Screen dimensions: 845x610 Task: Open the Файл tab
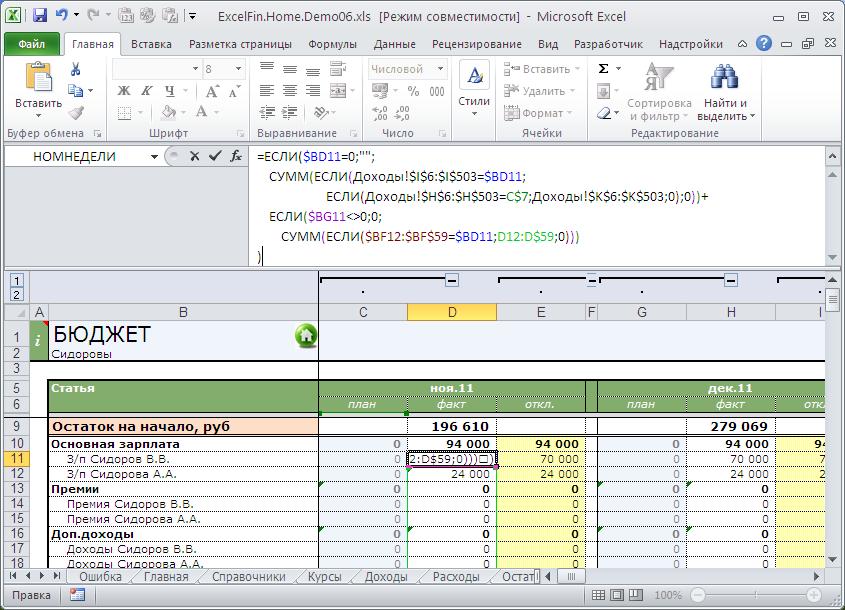(x=31, y=44)
